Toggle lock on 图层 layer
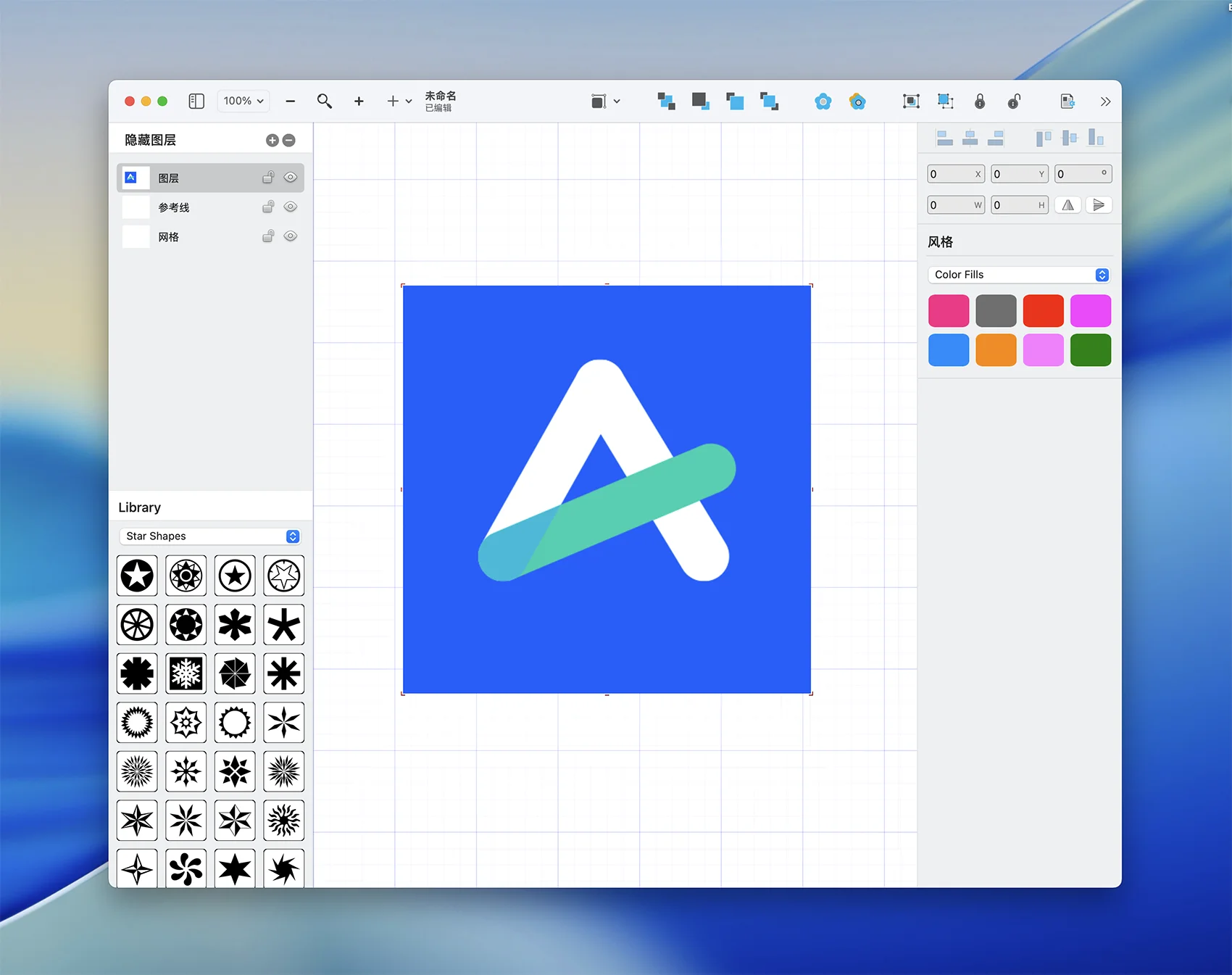Image resolution: width=1232 pixels, height=975 pixels. pyautogui.click(x=268, y=178)
